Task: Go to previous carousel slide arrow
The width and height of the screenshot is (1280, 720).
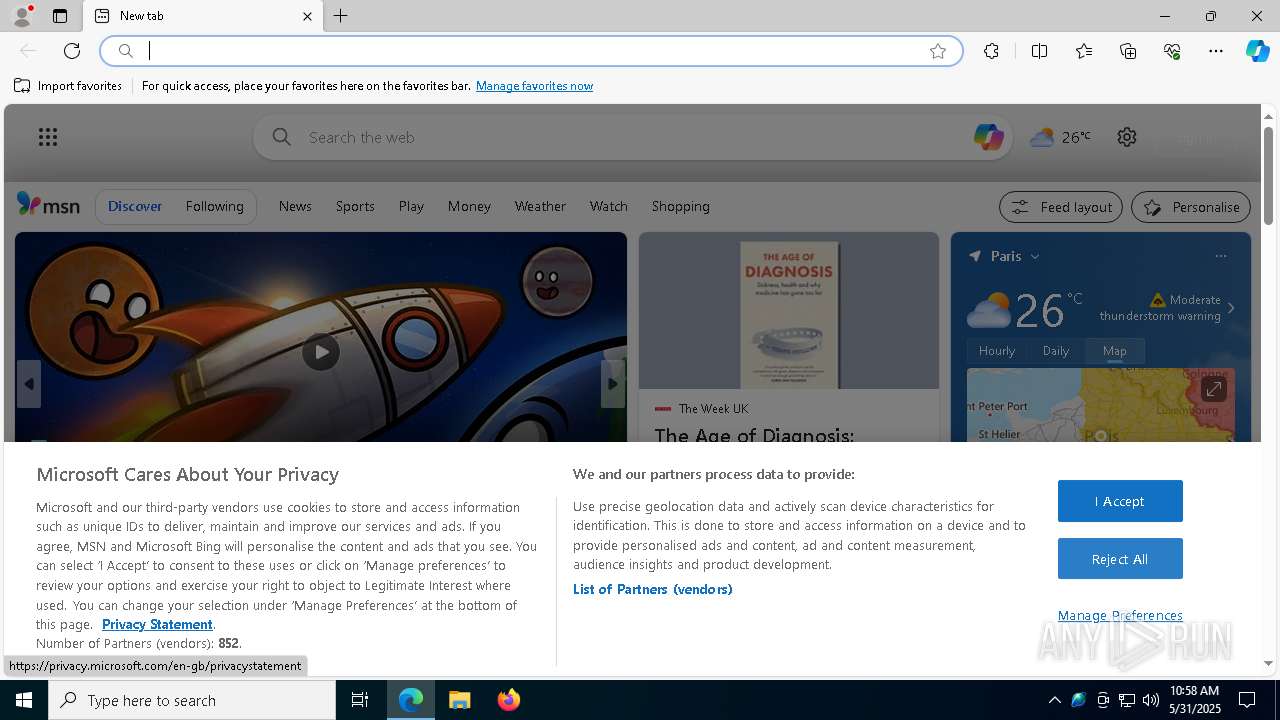Action: pos(28,384)
